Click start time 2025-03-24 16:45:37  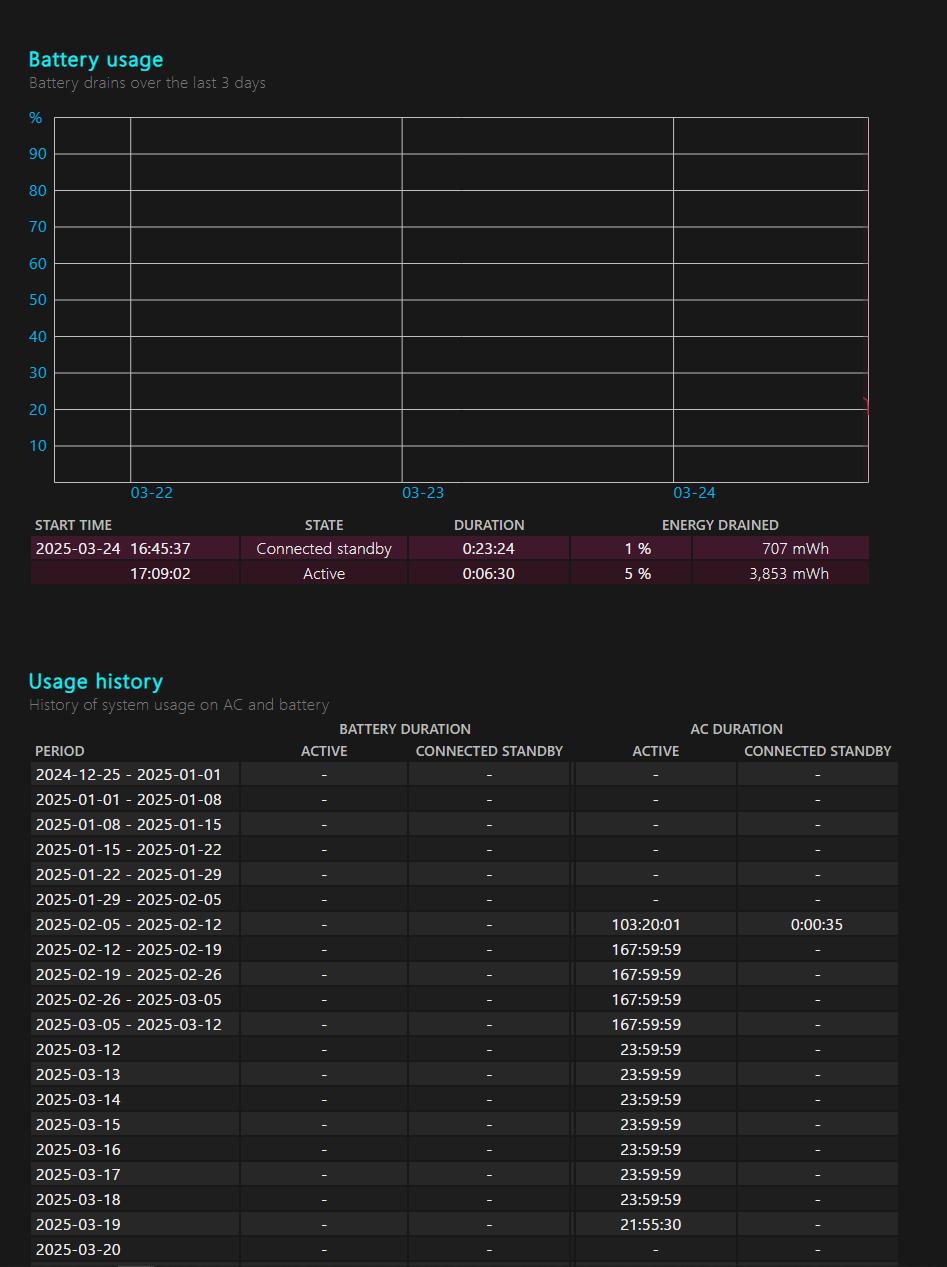pos(113,549)
